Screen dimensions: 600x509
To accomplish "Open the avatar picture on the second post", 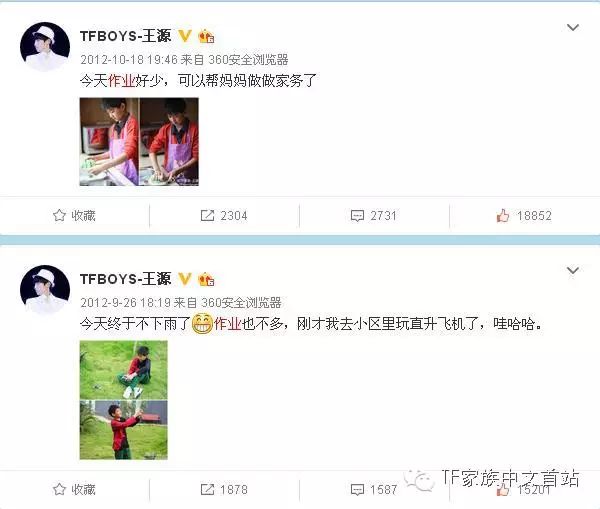I will point(45,290).
